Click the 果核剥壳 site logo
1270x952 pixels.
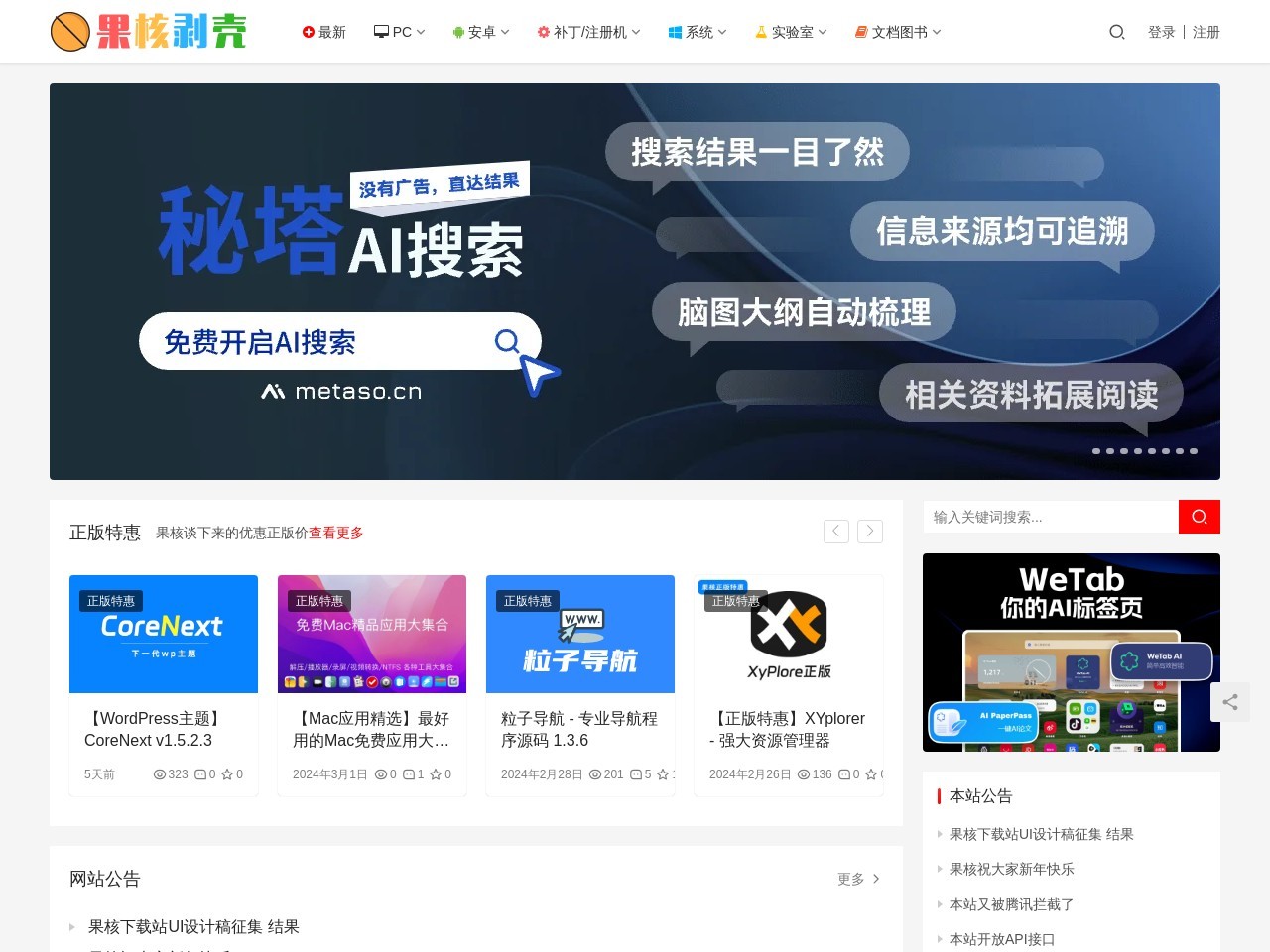coord(149,32)
